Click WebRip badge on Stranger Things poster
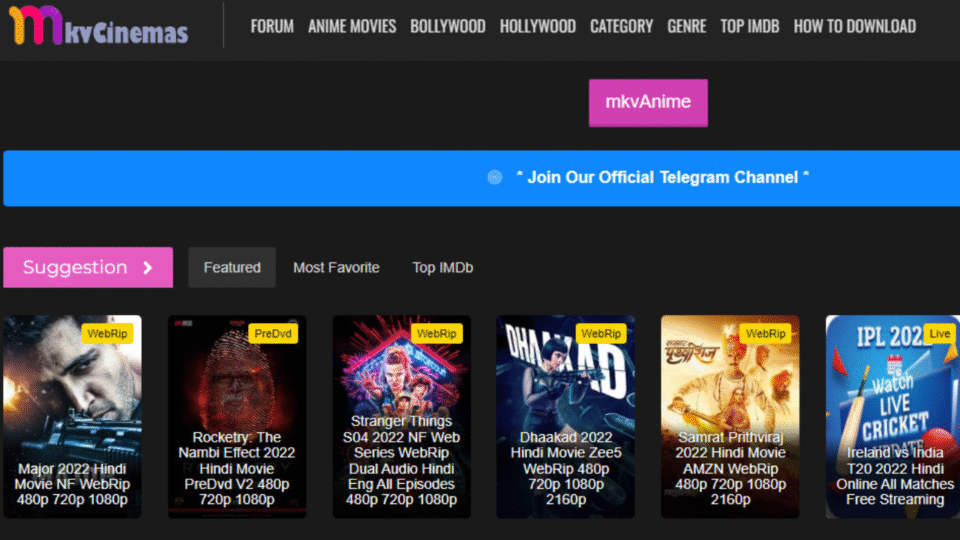Screen dimensions: 960x540 (x=437, y=334)
